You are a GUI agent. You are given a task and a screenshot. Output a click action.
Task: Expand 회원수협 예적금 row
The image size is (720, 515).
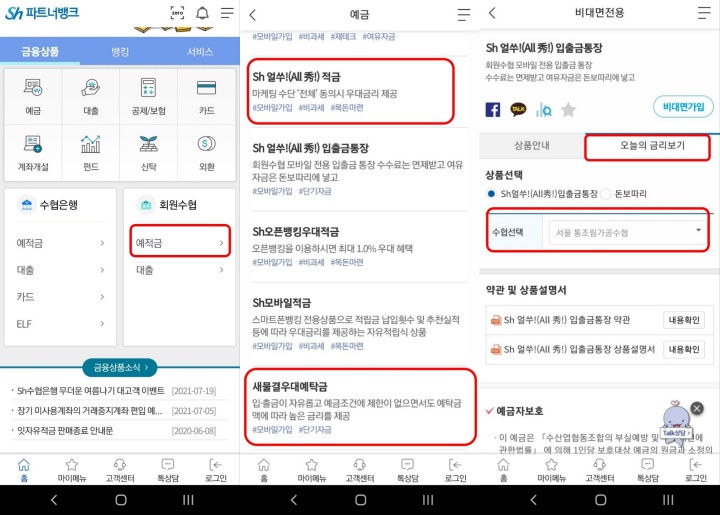pos(180,243)
